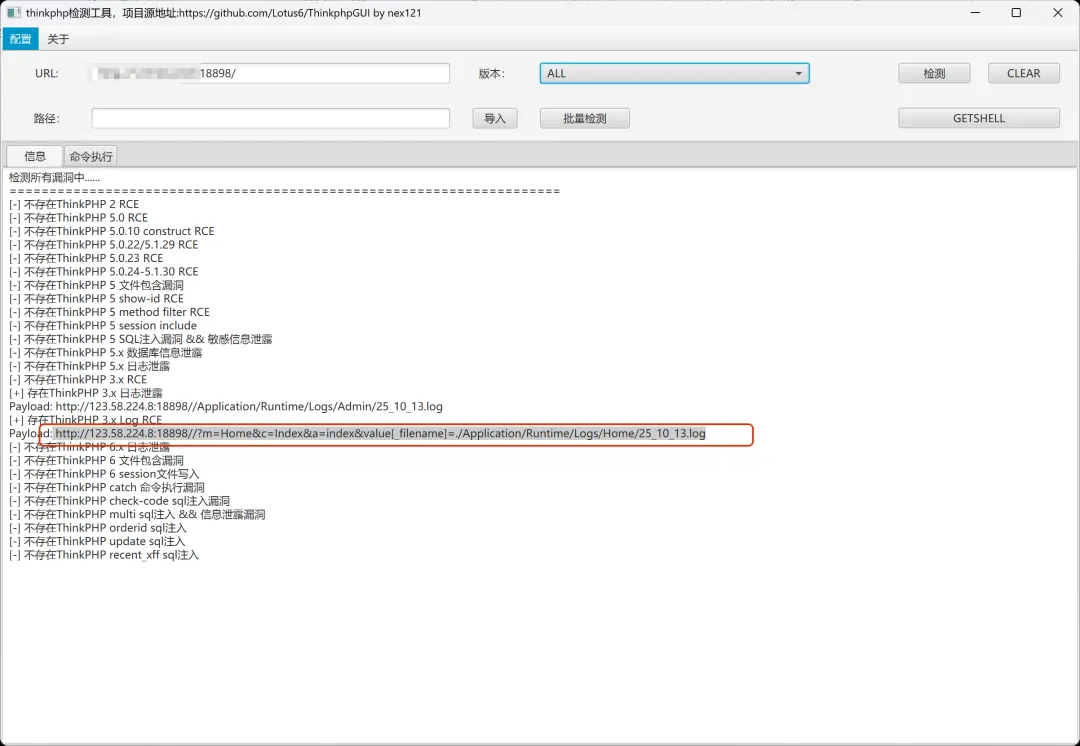This screenshot has height=746, width=1080.
Task: Open the 版本 ALL dropdown
Action: pyautogui.click(x=674, y=73)
